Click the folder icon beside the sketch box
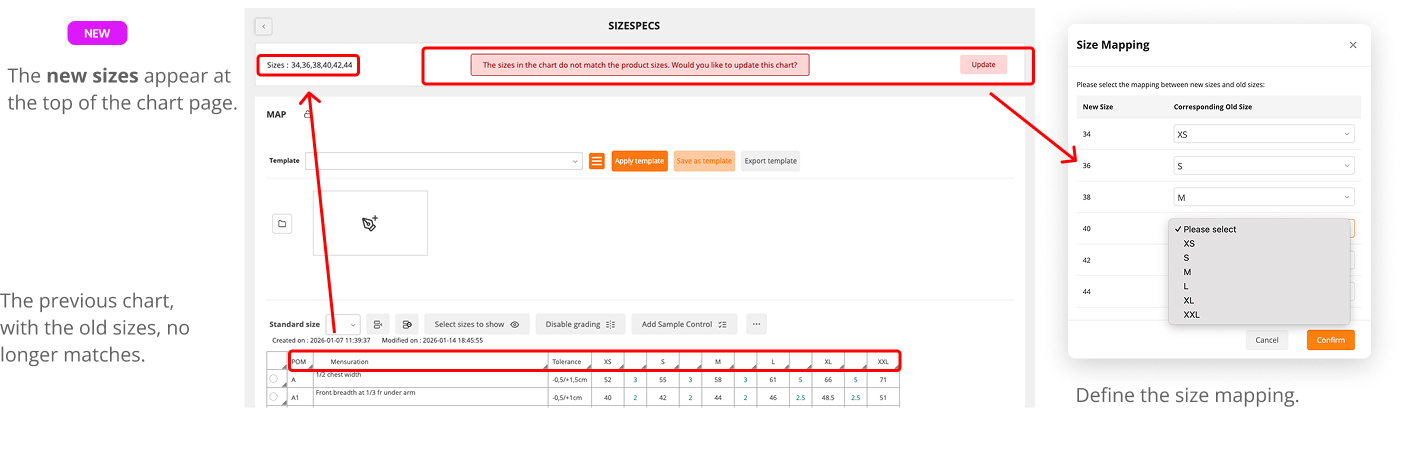 [x=282, y=224]
